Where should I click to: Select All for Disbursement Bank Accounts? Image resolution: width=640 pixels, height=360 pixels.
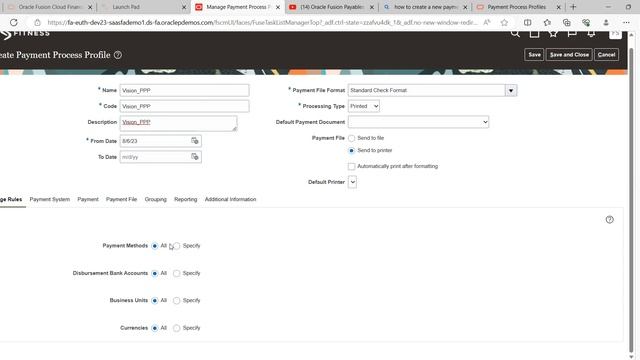(x=155, y=273)
